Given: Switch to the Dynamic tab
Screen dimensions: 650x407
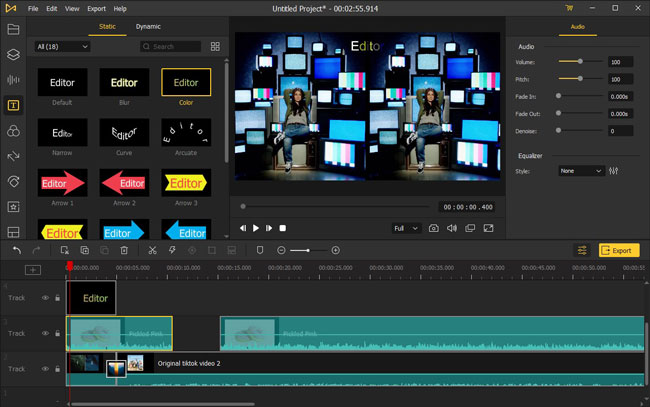Looking at the screenshot, I should (x=148, y=27).
